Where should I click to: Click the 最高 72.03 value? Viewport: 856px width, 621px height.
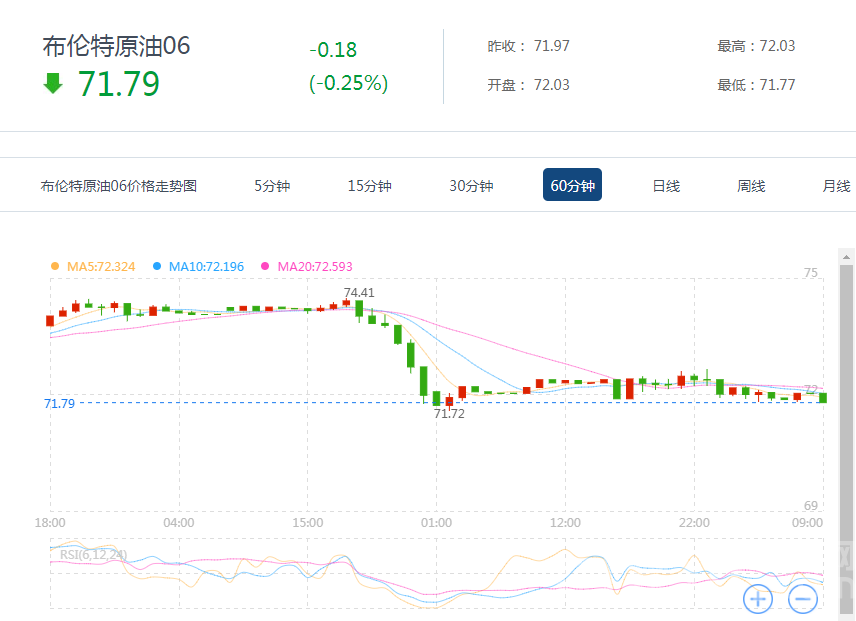click(x=777, y=46)
